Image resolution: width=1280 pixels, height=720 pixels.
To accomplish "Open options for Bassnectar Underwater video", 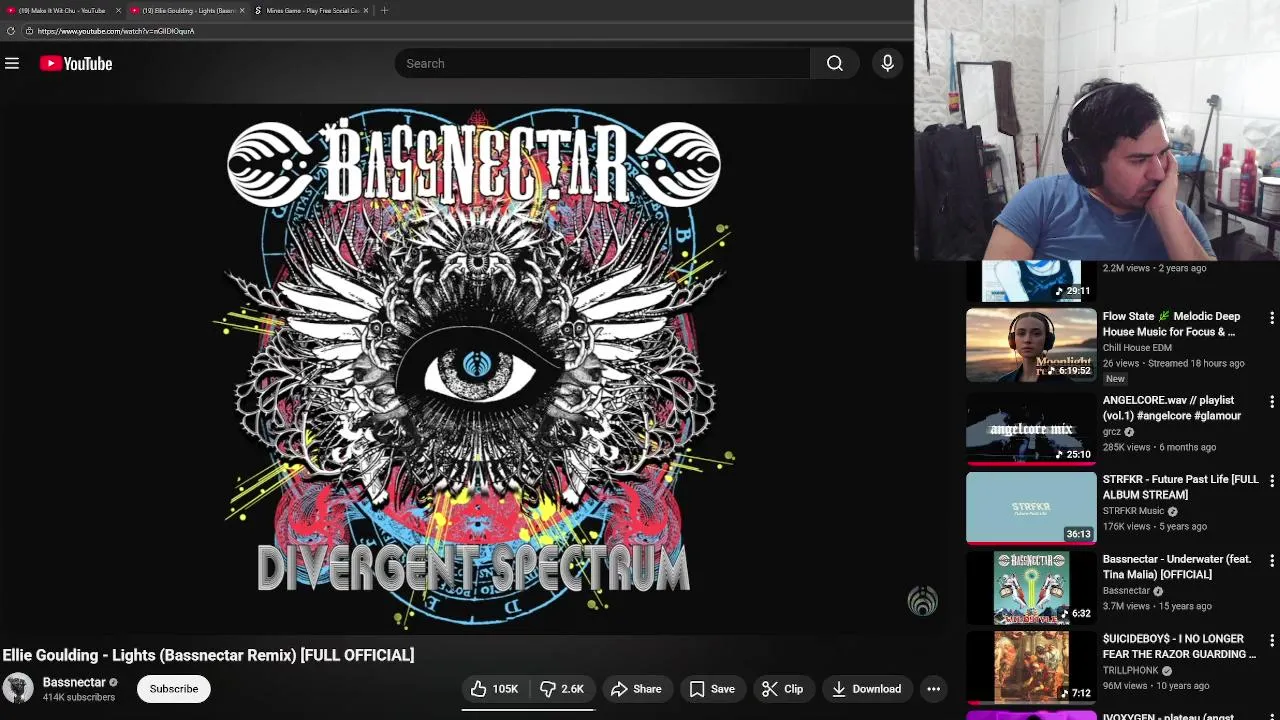I will click(x=1271, y=561).
